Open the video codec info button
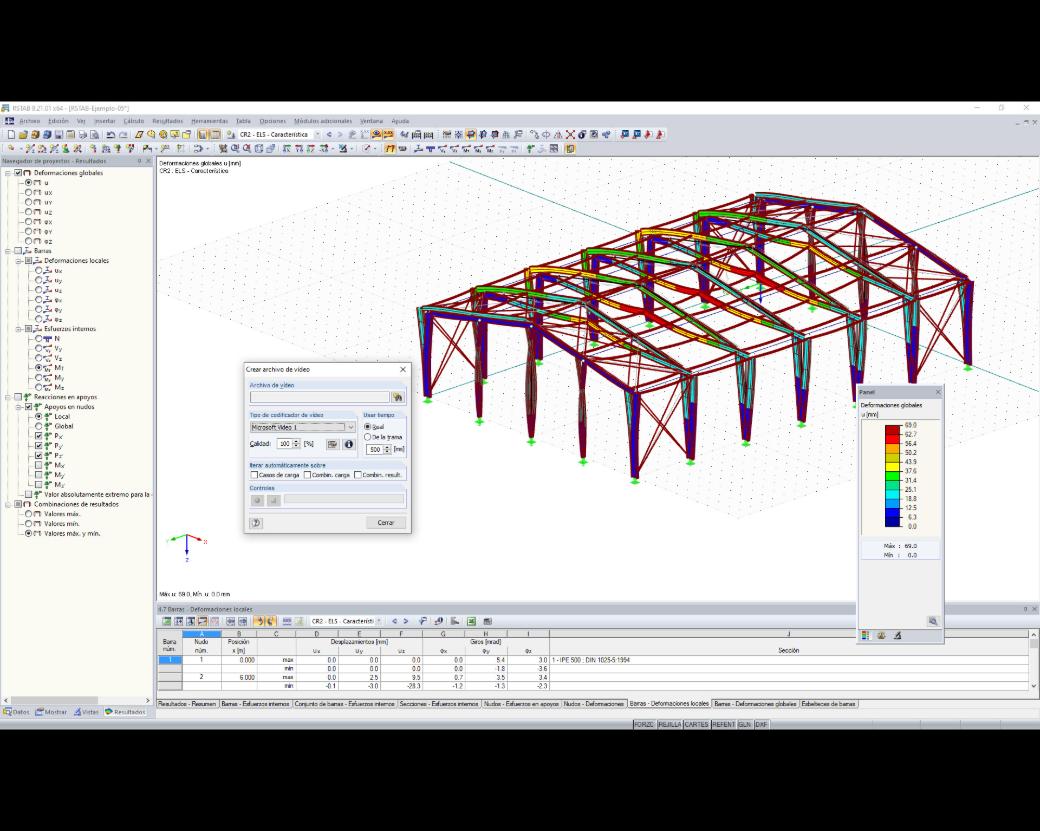This screenshot has width=1040, height=831. point(348,444)
